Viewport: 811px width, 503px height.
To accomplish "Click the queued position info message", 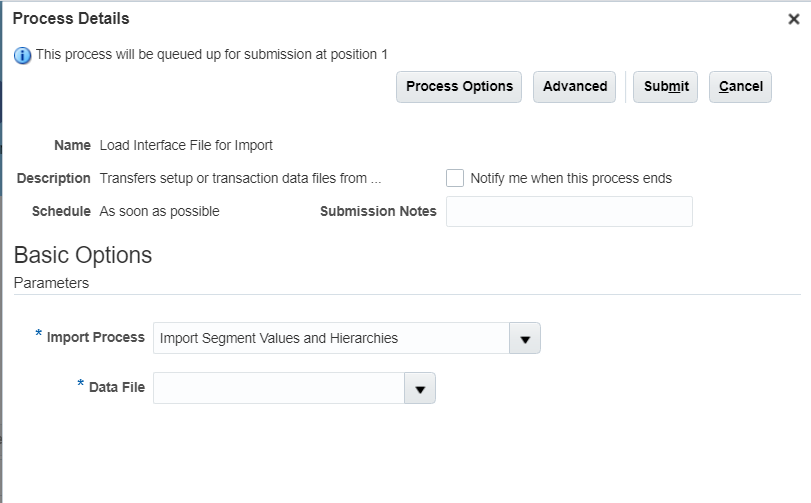I will 211,54.
